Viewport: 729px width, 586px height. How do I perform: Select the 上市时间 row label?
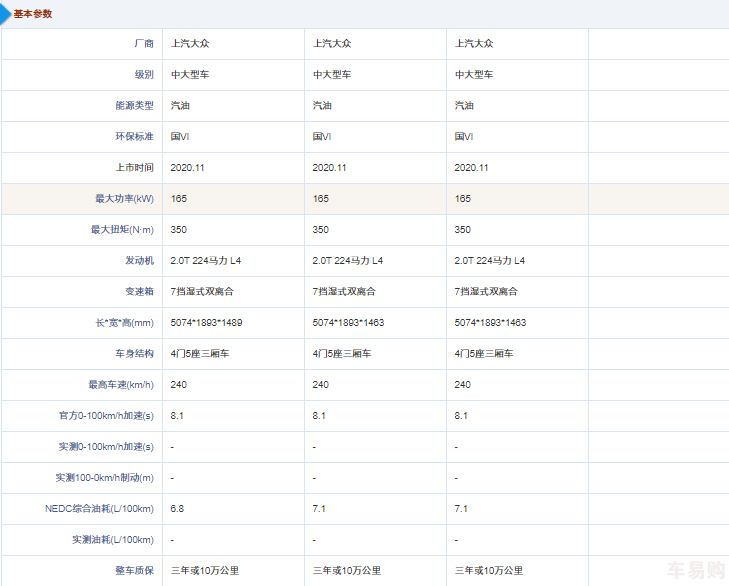pos(135,167)
